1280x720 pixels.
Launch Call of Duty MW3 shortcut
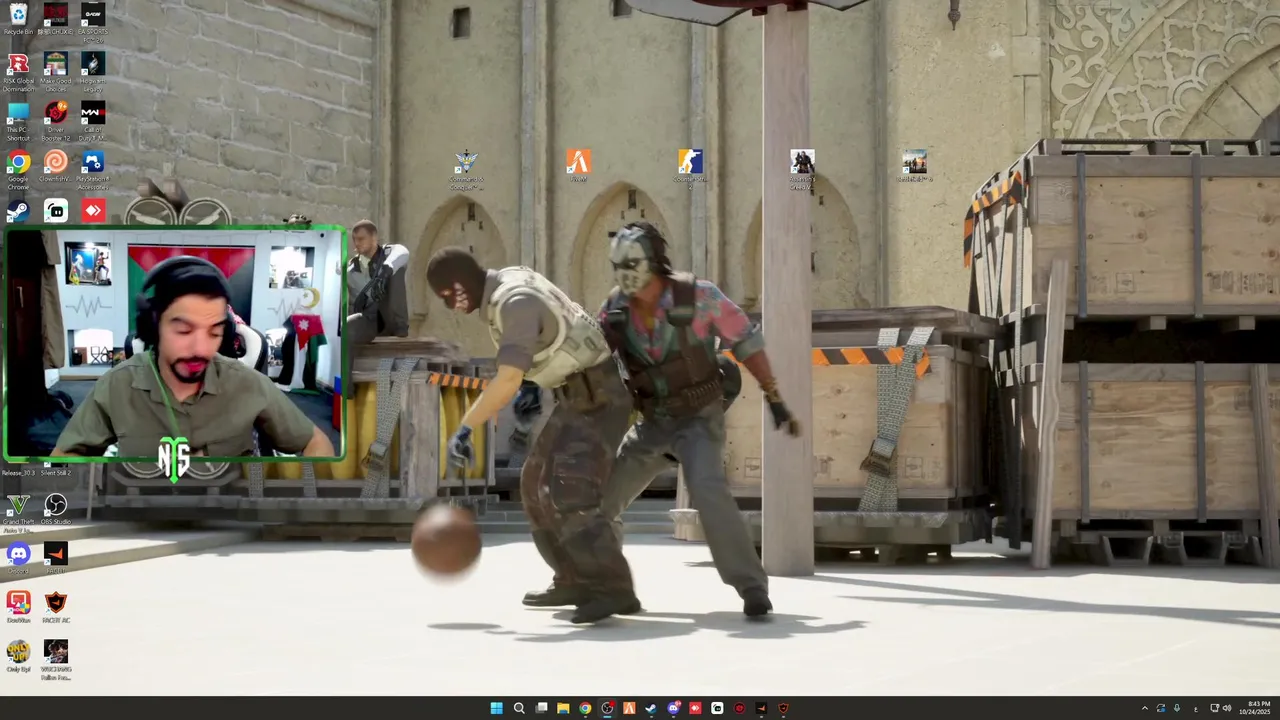tap(93, 119)
